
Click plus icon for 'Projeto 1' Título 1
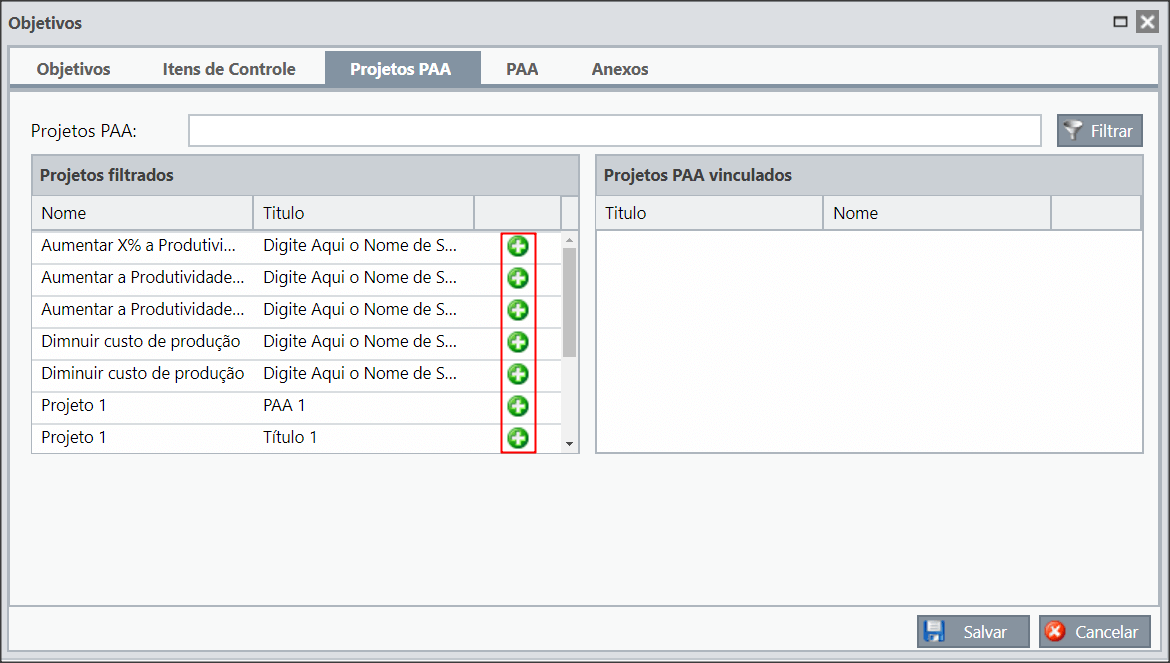click(518, 439)
